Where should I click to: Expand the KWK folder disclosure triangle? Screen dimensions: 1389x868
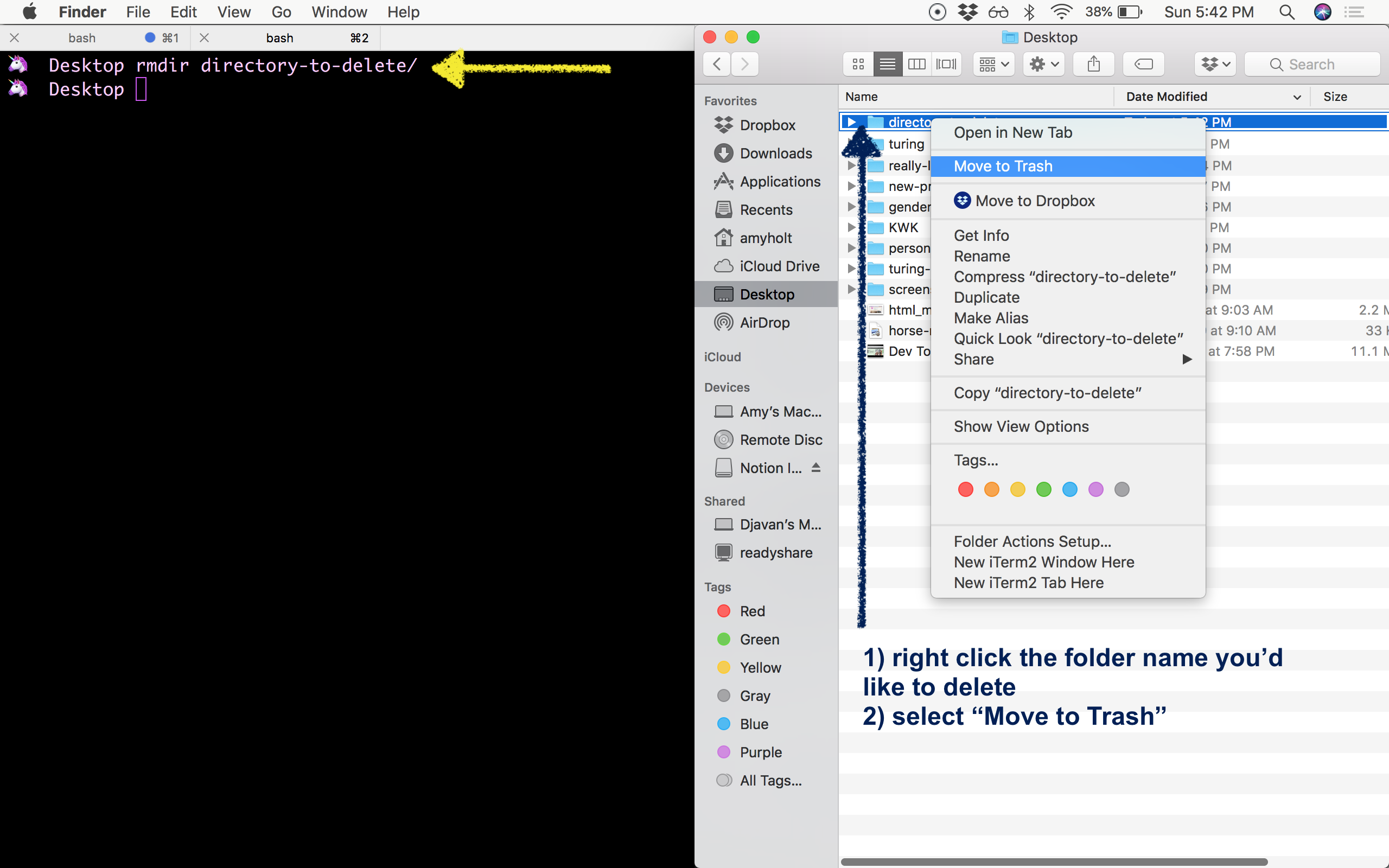point(851,227)
